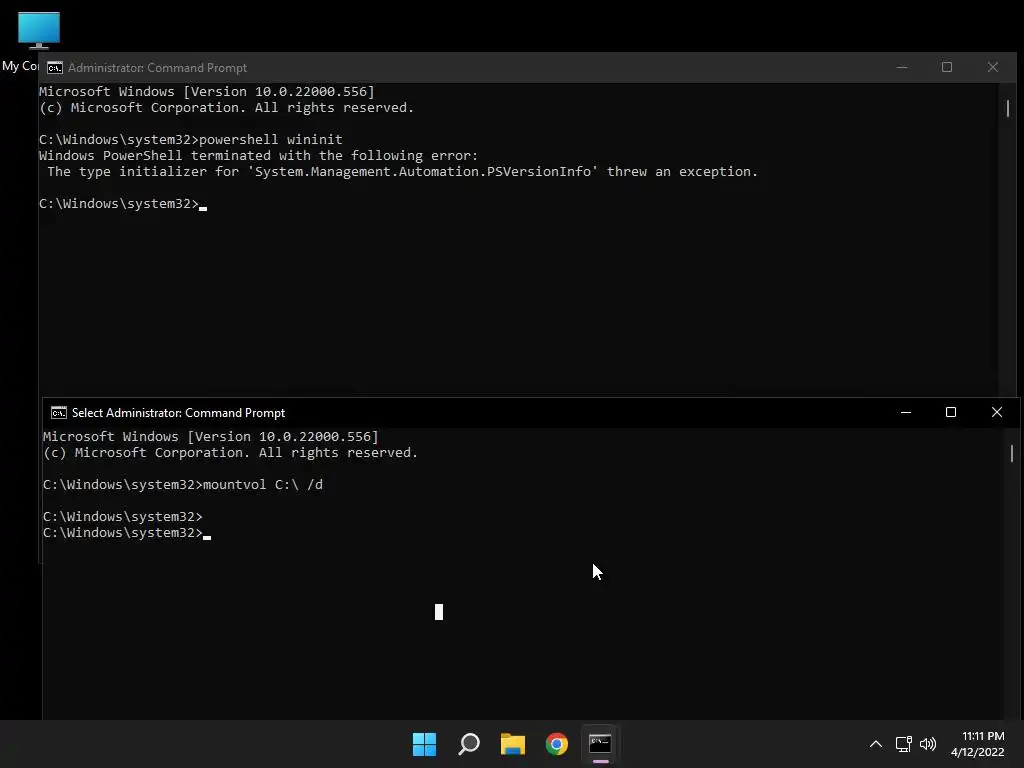Open taskbar Search
This screenshot has width=1024, height=768.
tap(469, 744)
